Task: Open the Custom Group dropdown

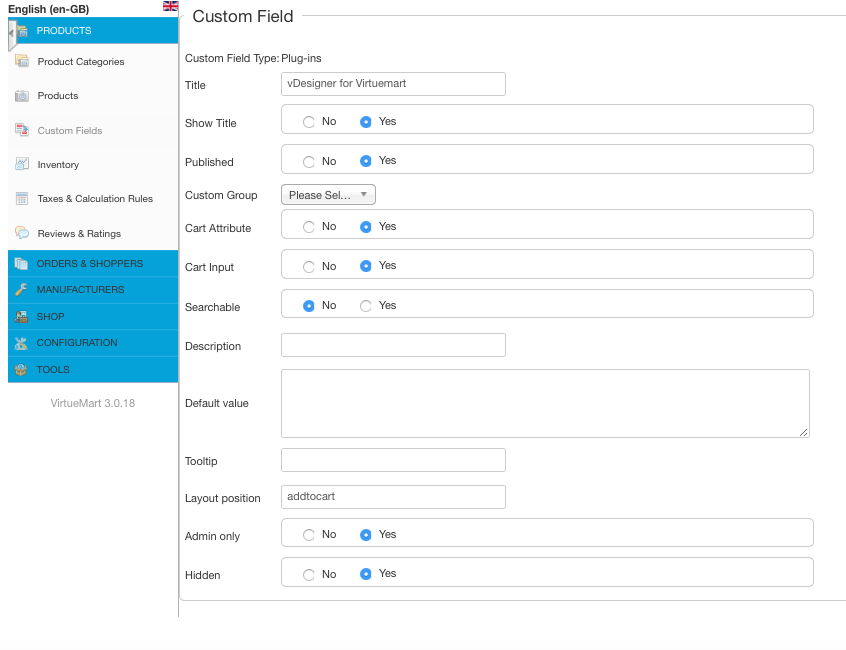Action: [x=328, y=195]
